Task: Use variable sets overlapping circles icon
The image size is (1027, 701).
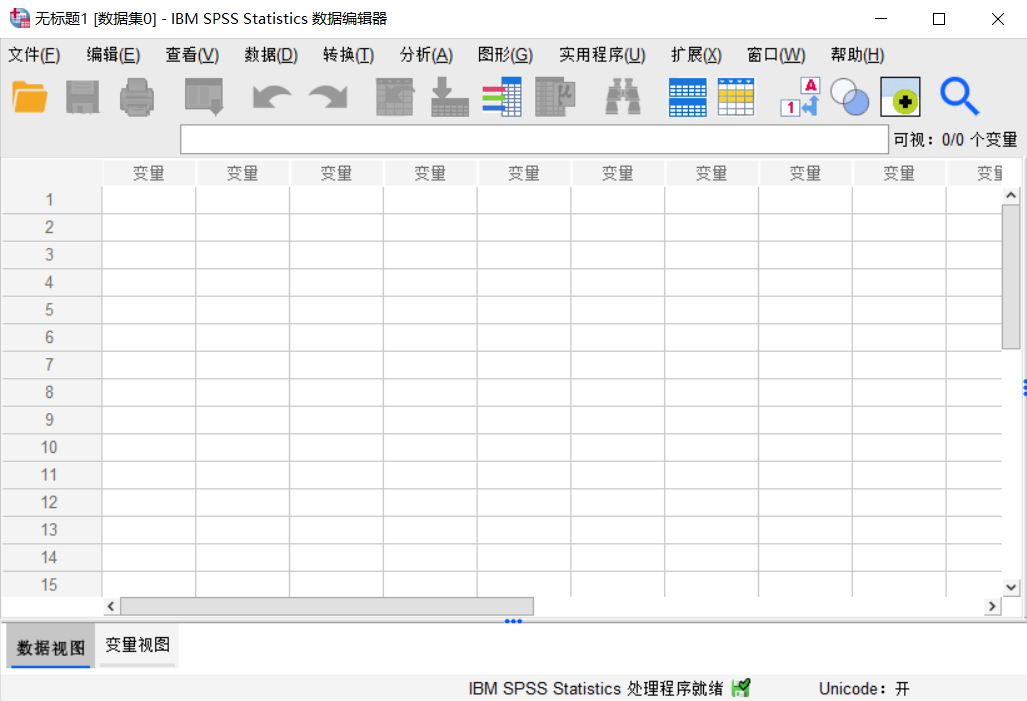Action: 850,97
